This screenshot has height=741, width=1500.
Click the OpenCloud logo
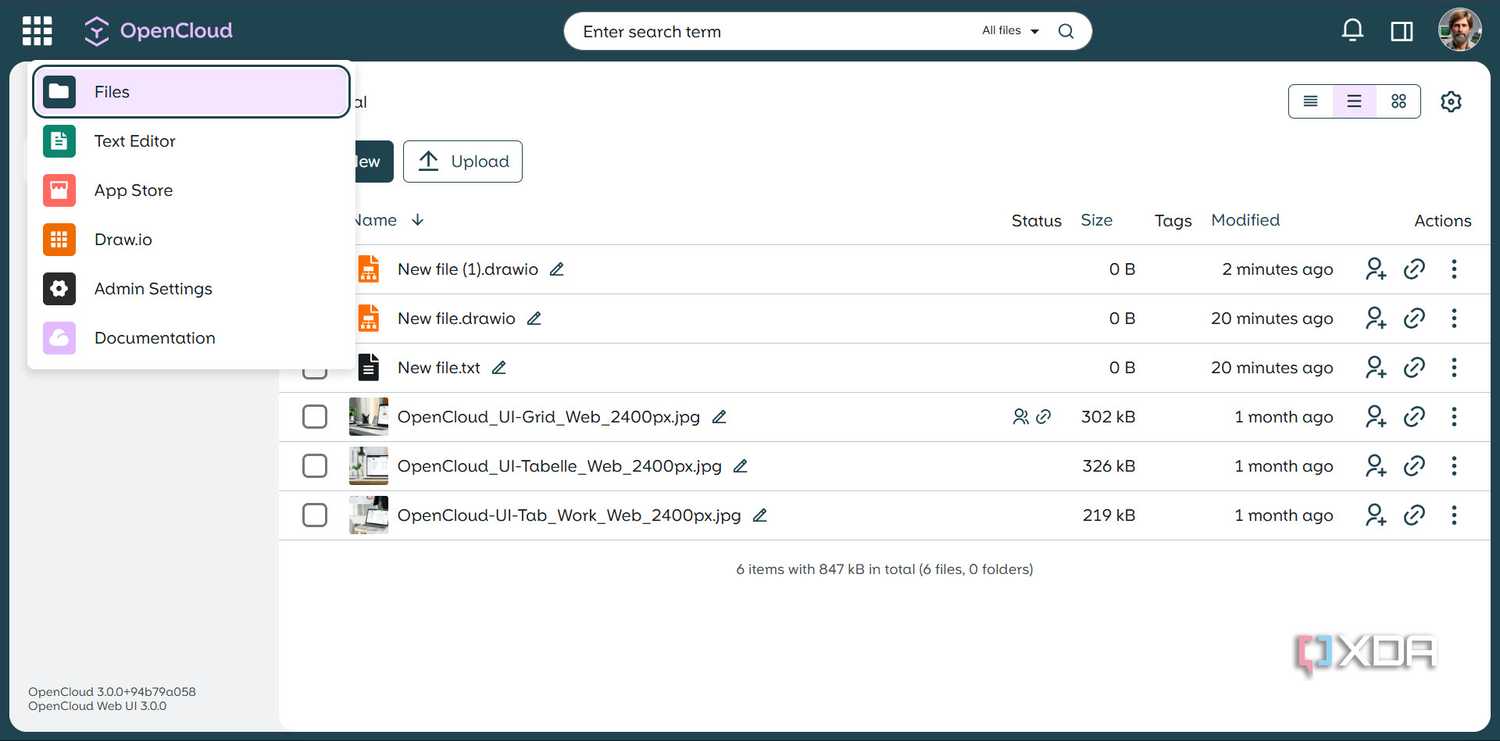coord(158,31)
